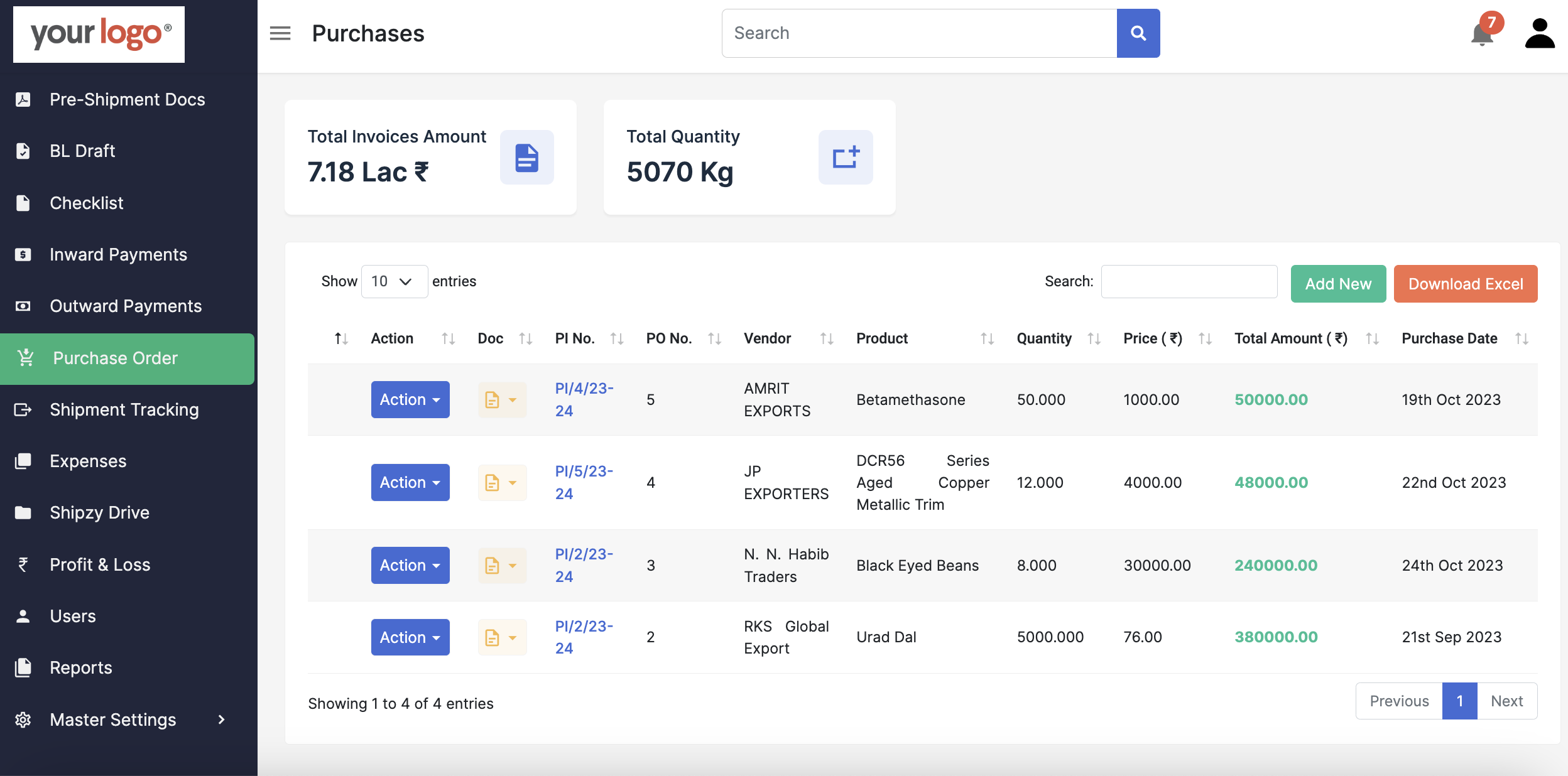Expand the Action dropdown for Urad Dal row

click(410, 636)
